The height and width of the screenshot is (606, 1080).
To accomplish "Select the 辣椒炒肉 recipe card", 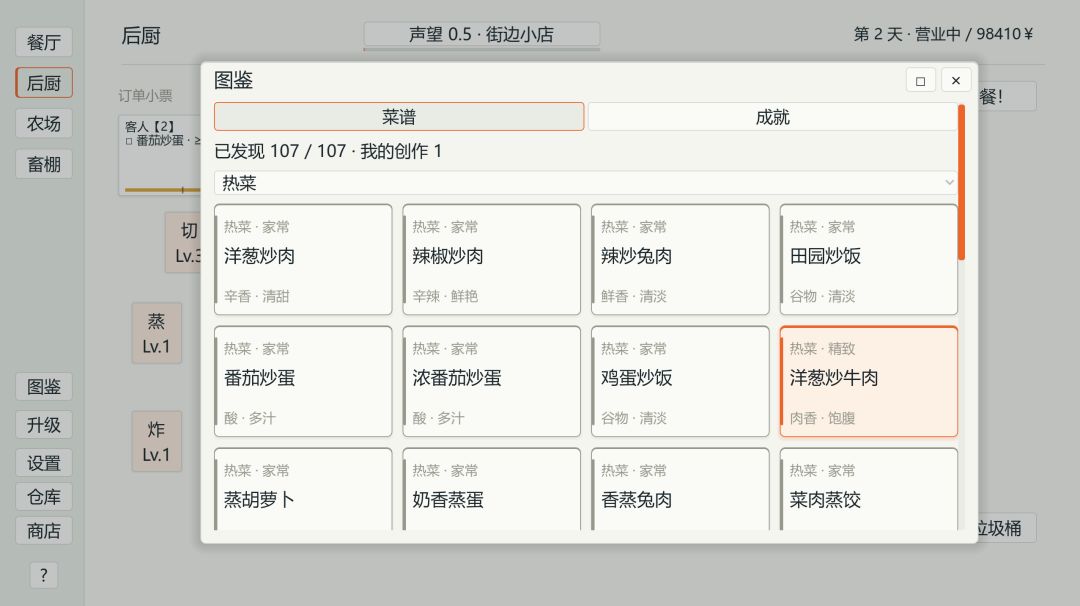I will point(492,260).
